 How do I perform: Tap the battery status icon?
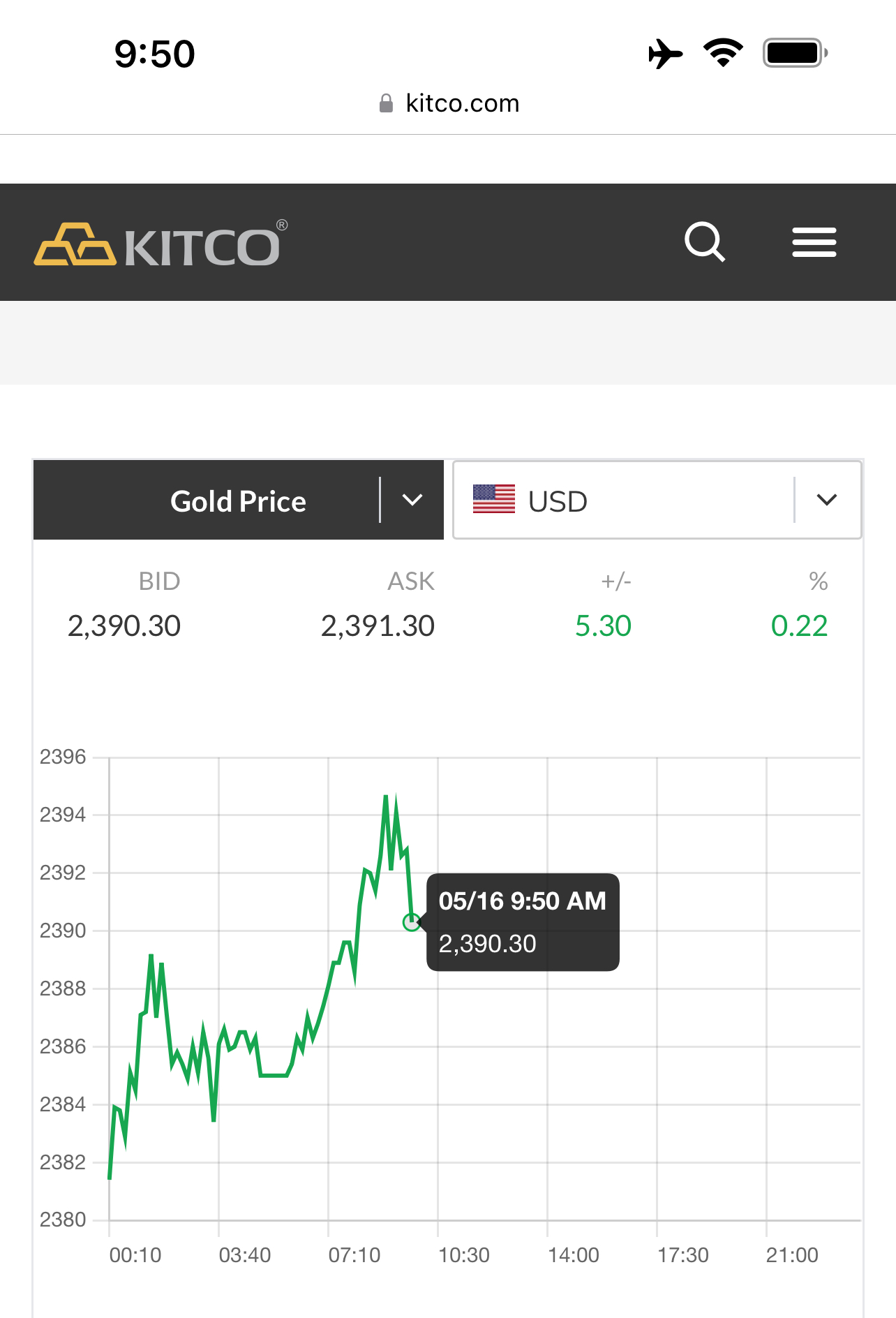click(795, 53)
